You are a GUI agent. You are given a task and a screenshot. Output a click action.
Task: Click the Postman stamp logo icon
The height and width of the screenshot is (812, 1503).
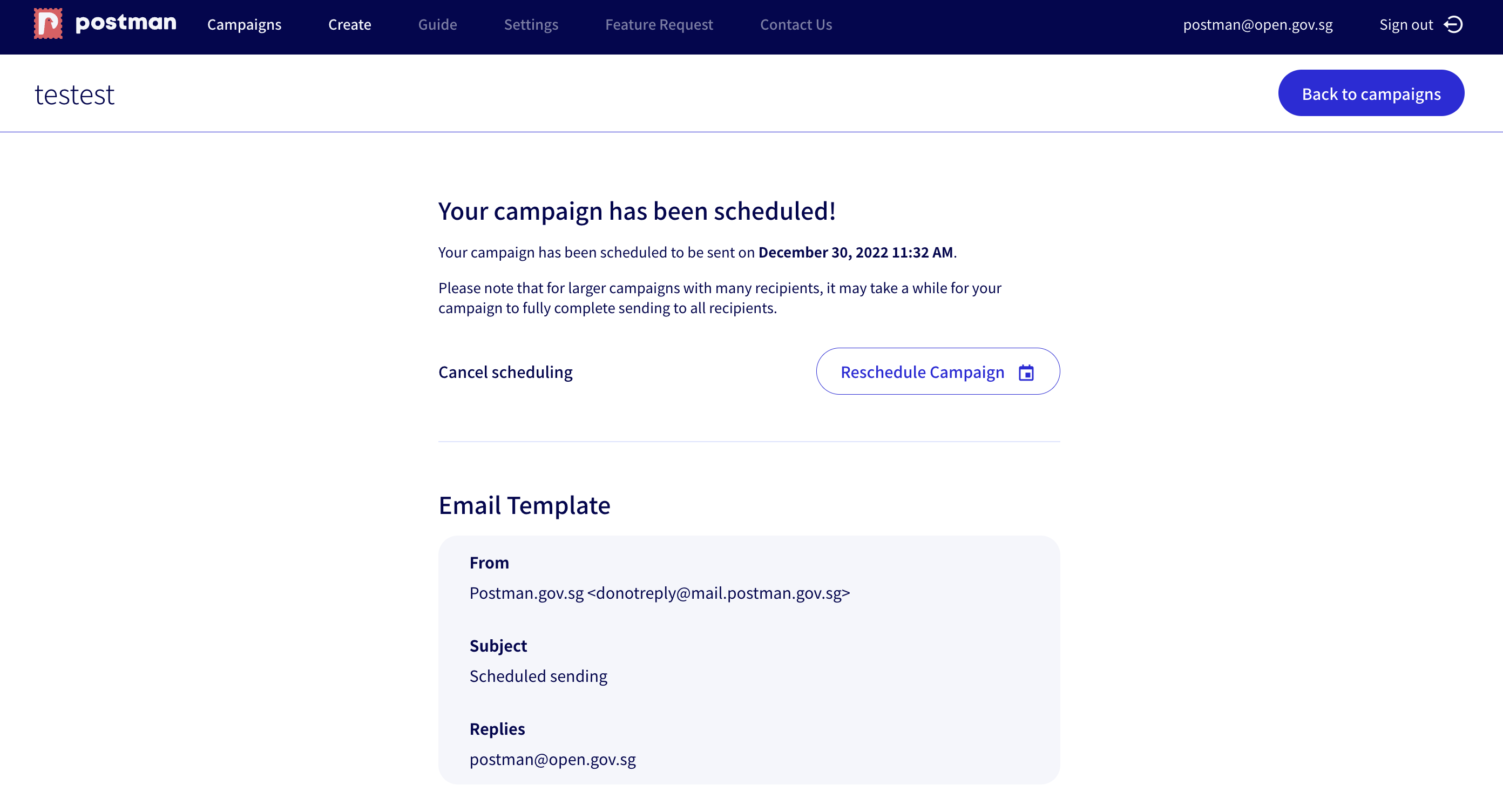[48, 24]
